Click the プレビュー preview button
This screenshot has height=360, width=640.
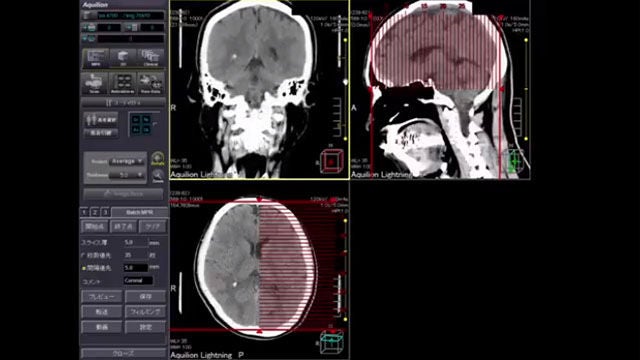click(x=102, y=297)
